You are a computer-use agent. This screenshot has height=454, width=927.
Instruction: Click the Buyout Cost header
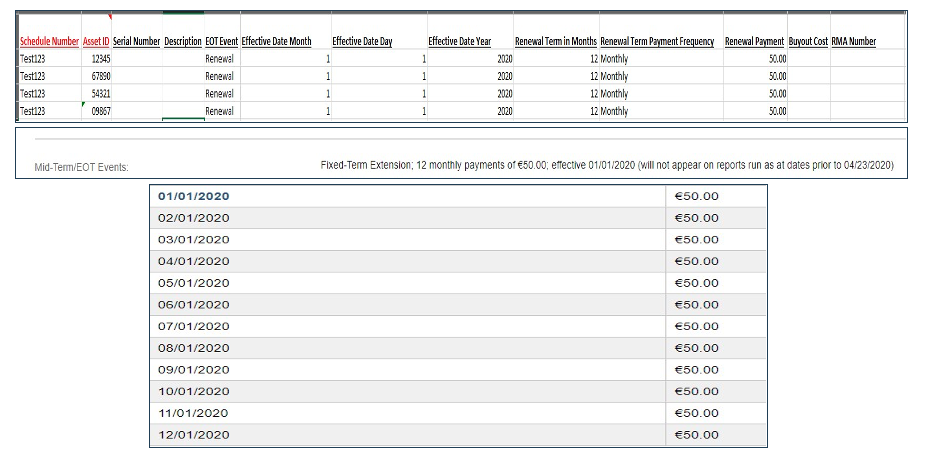pos(808,42)
